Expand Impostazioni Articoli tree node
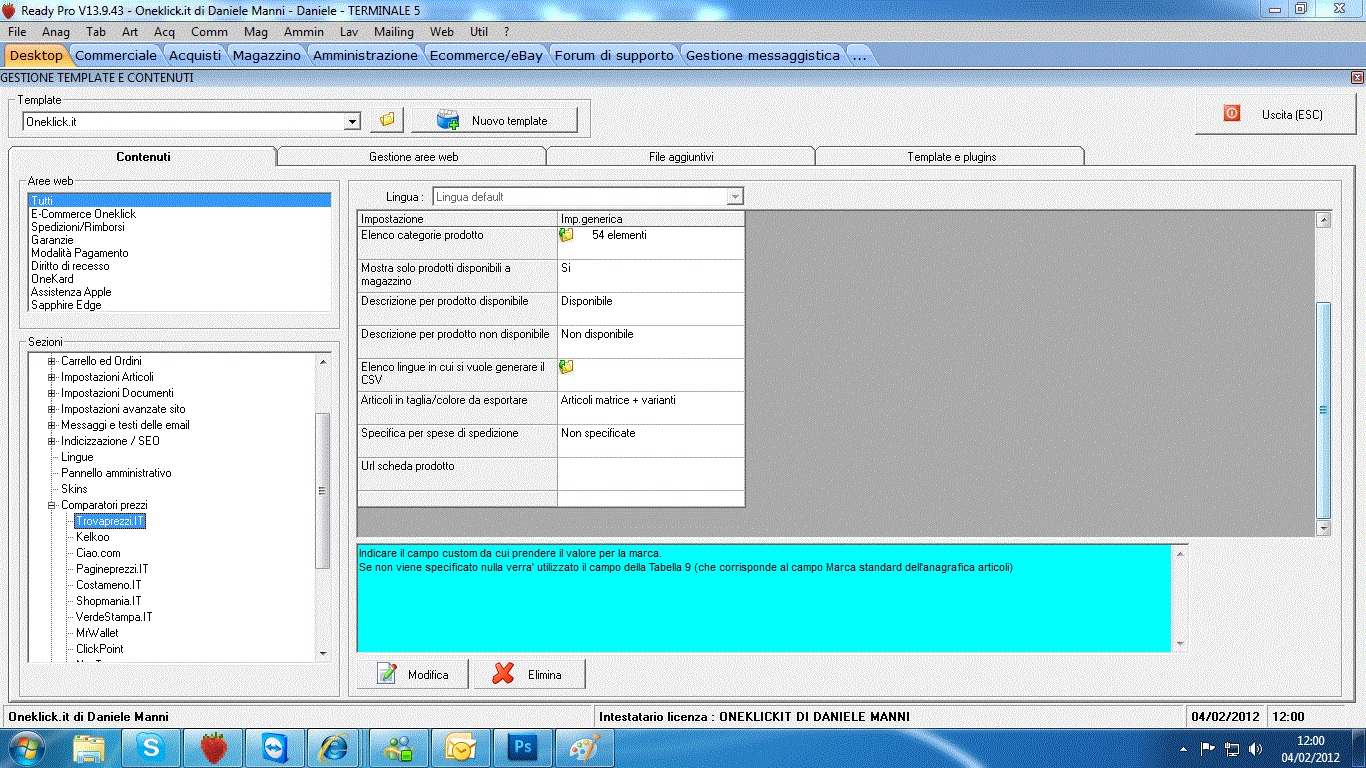The height and width of the screenshot is (768, 1366). tap(52, 377)
